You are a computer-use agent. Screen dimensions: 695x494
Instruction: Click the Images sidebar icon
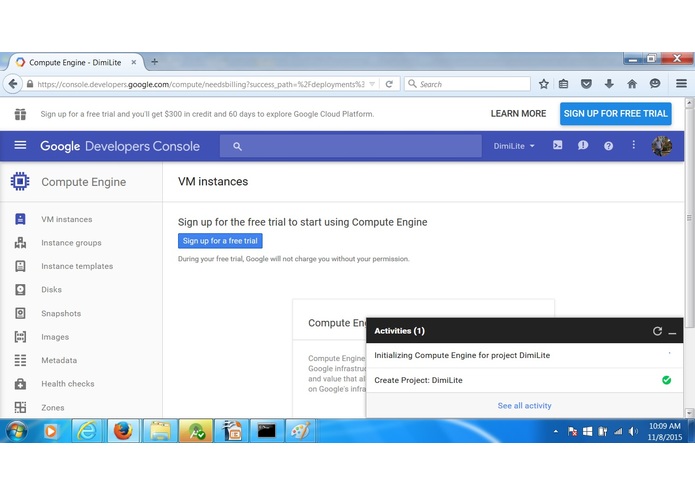pyautogui.click(x=20, y=337)
